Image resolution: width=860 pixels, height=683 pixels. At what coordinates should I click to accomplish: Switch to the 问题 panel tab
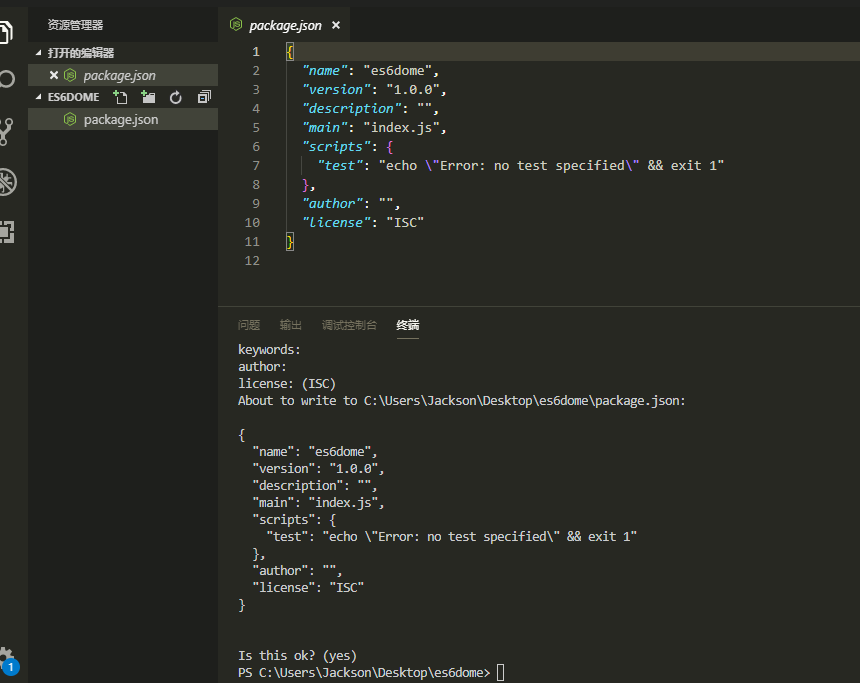tap(249, 325)
